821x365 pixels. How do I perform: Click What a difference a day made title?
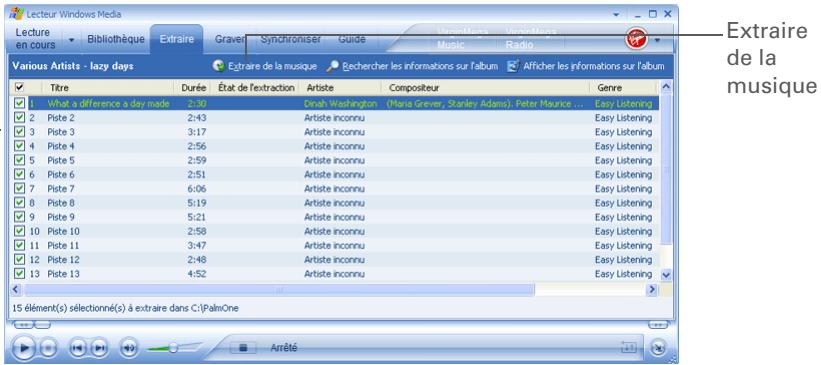(108, 104)
